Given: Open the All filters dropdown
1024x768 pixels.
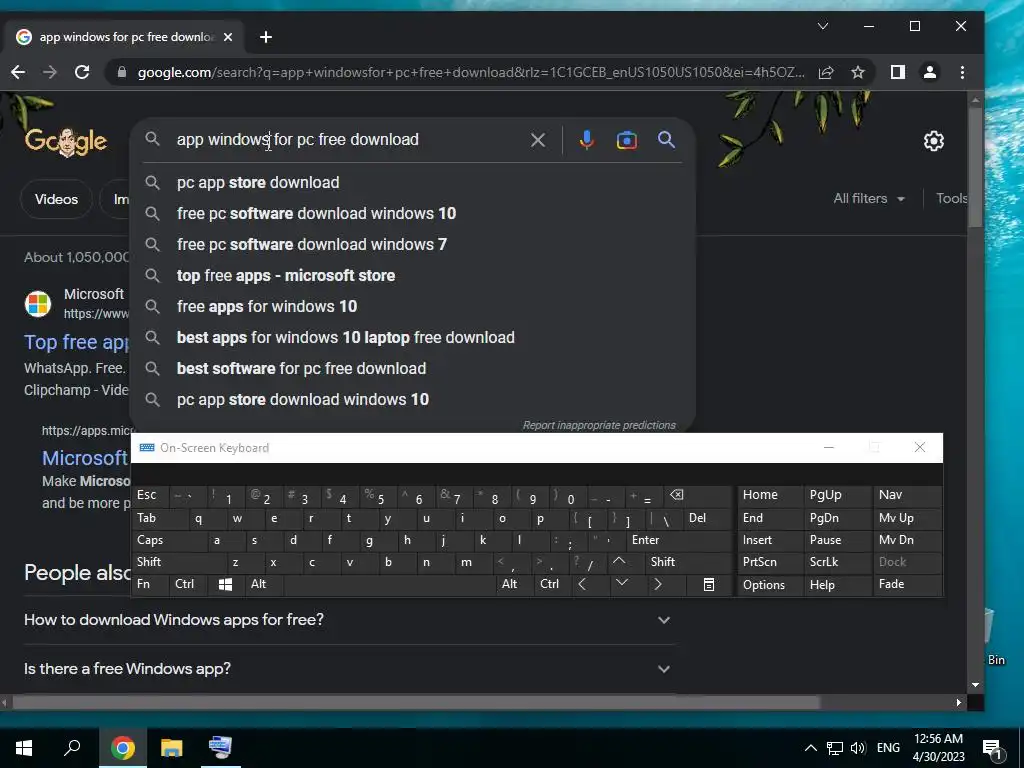Looking at the screenshot, I should click(x=869, y=199).
